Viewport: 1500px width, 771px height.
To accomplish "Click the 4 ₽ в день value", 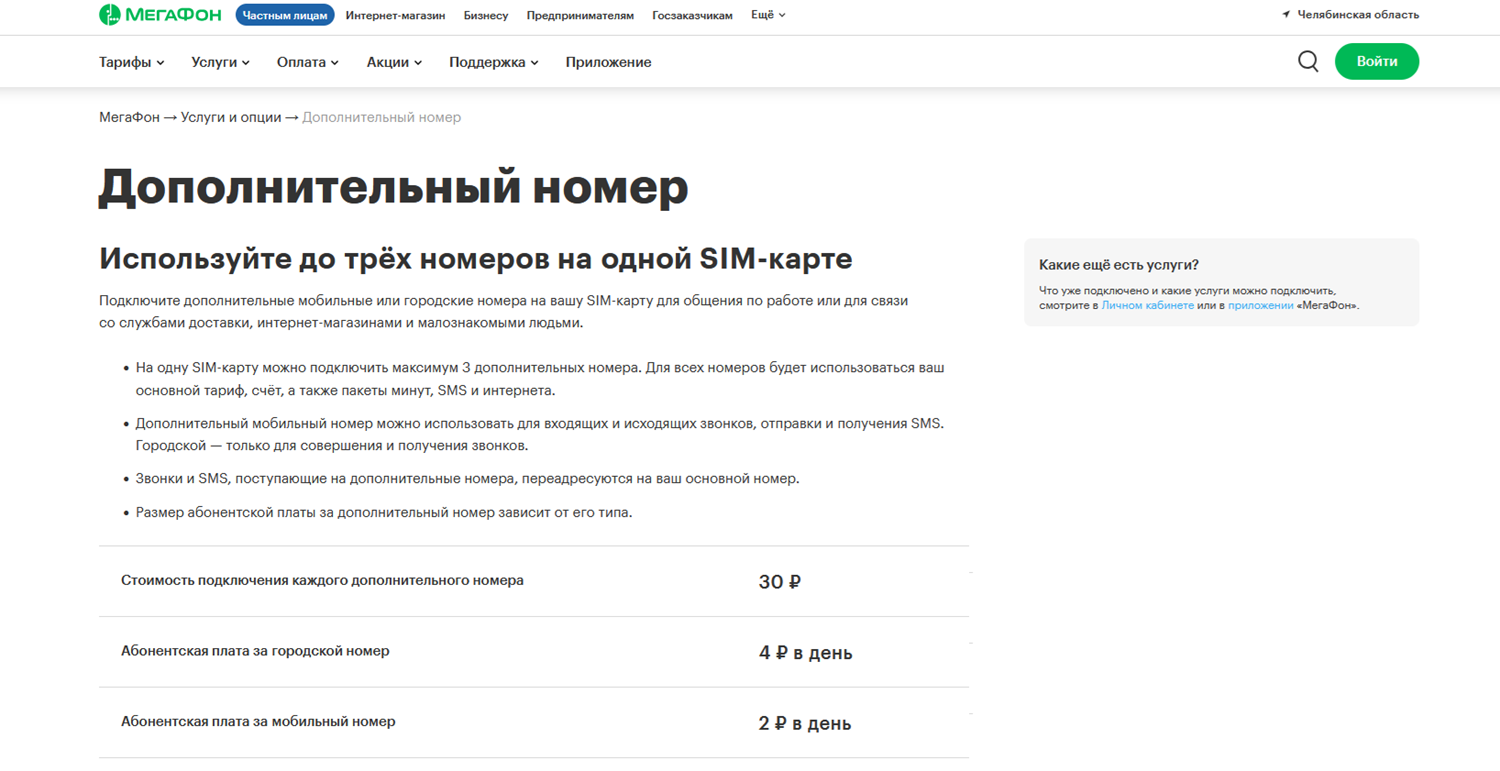I will pyautogui.click(x=806, y=653).
